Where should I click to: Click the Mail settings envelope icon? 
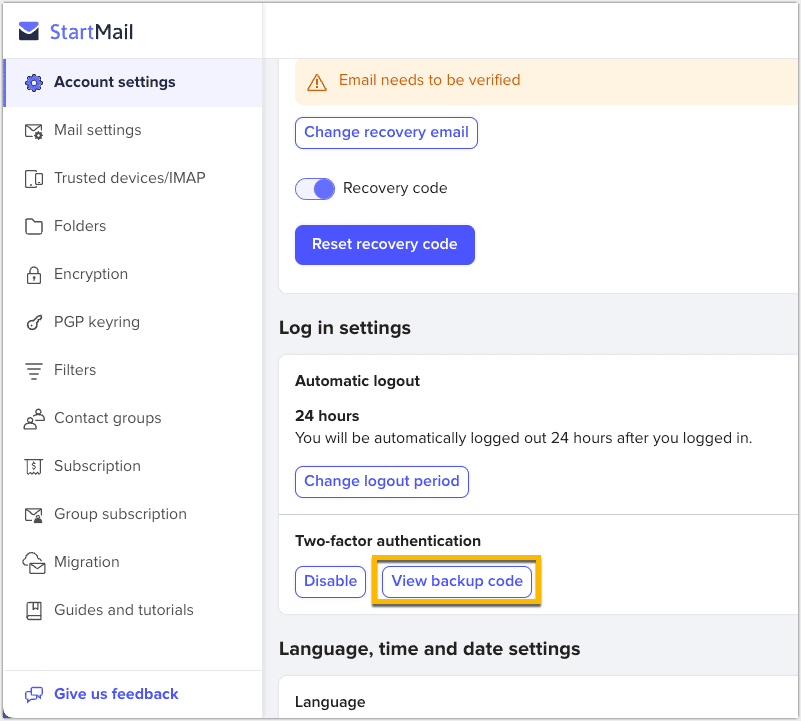pos(34,131)
